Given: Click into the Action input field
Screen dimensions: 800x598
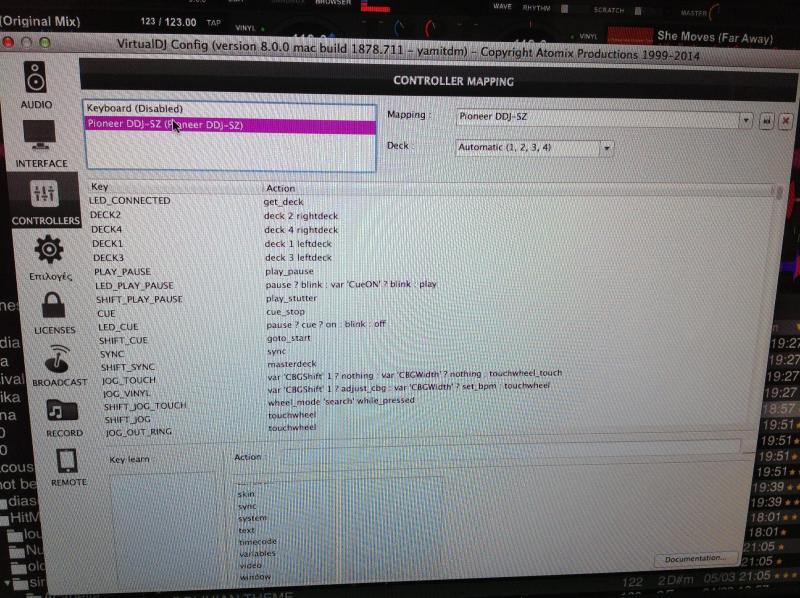Looking at the screenshot, I should pyautogui.click(x=510, y=451).
